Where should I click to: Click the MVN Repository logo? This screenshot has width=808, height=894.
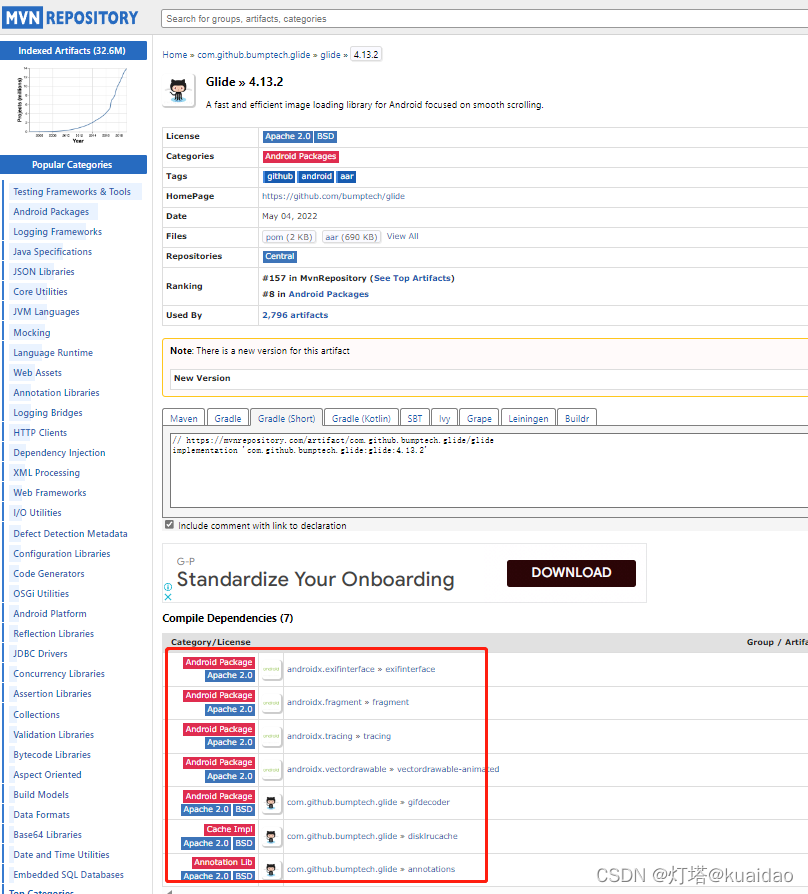[x=71, y=18]
